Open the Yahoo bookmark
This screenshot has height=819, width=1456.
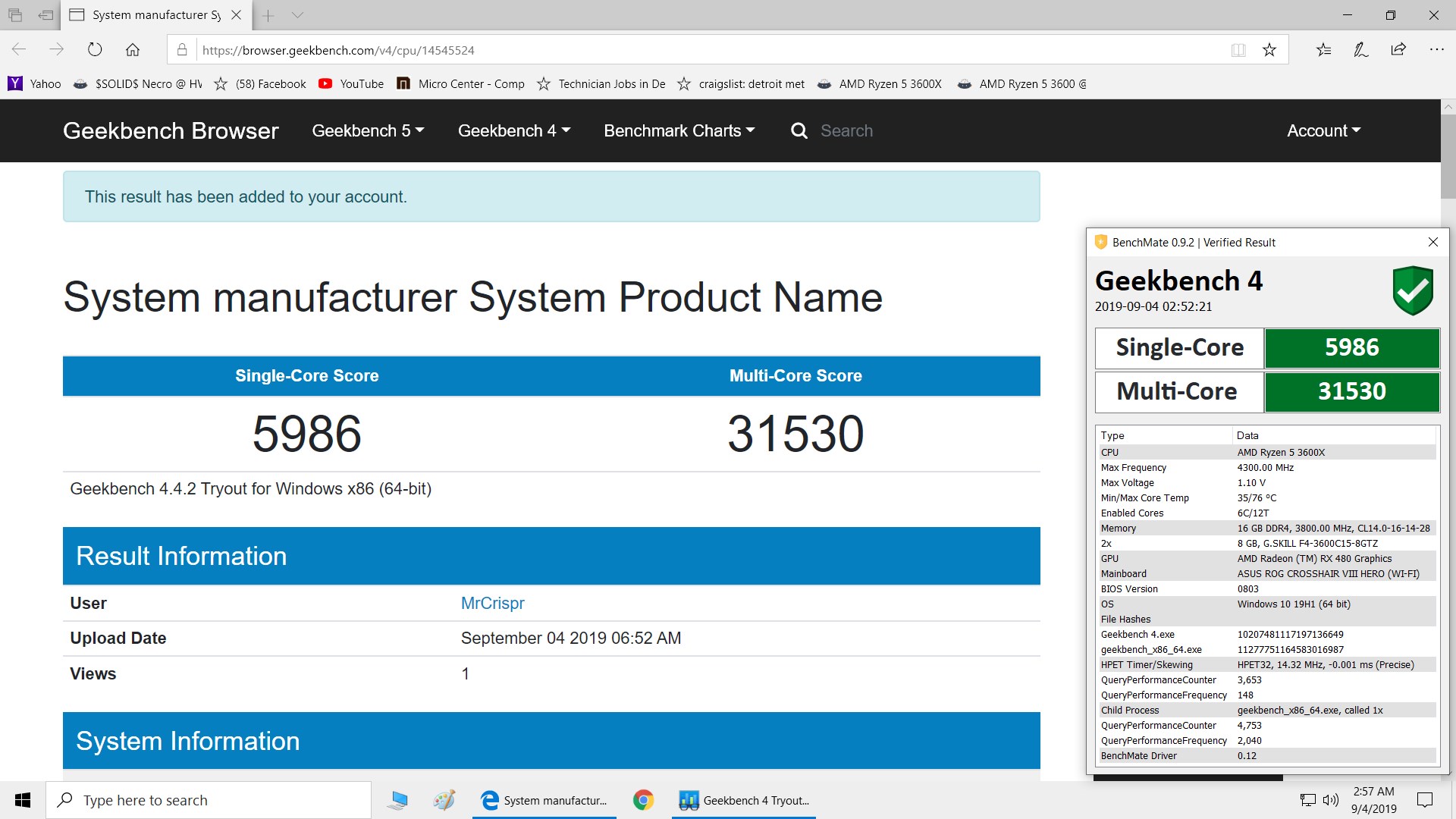point(35,83)
